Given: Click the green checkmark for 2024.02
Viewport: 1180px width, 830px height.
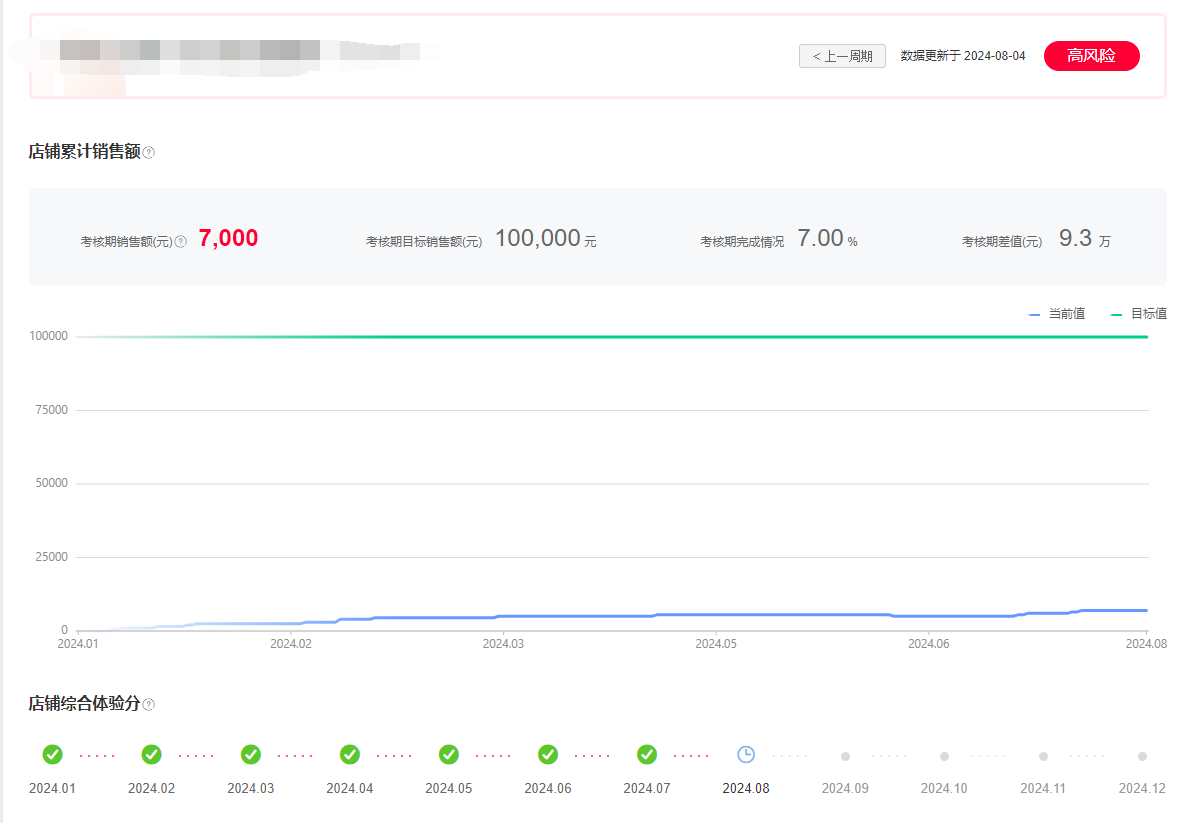Looking at the screenshot, I should (x=151, y=754).
